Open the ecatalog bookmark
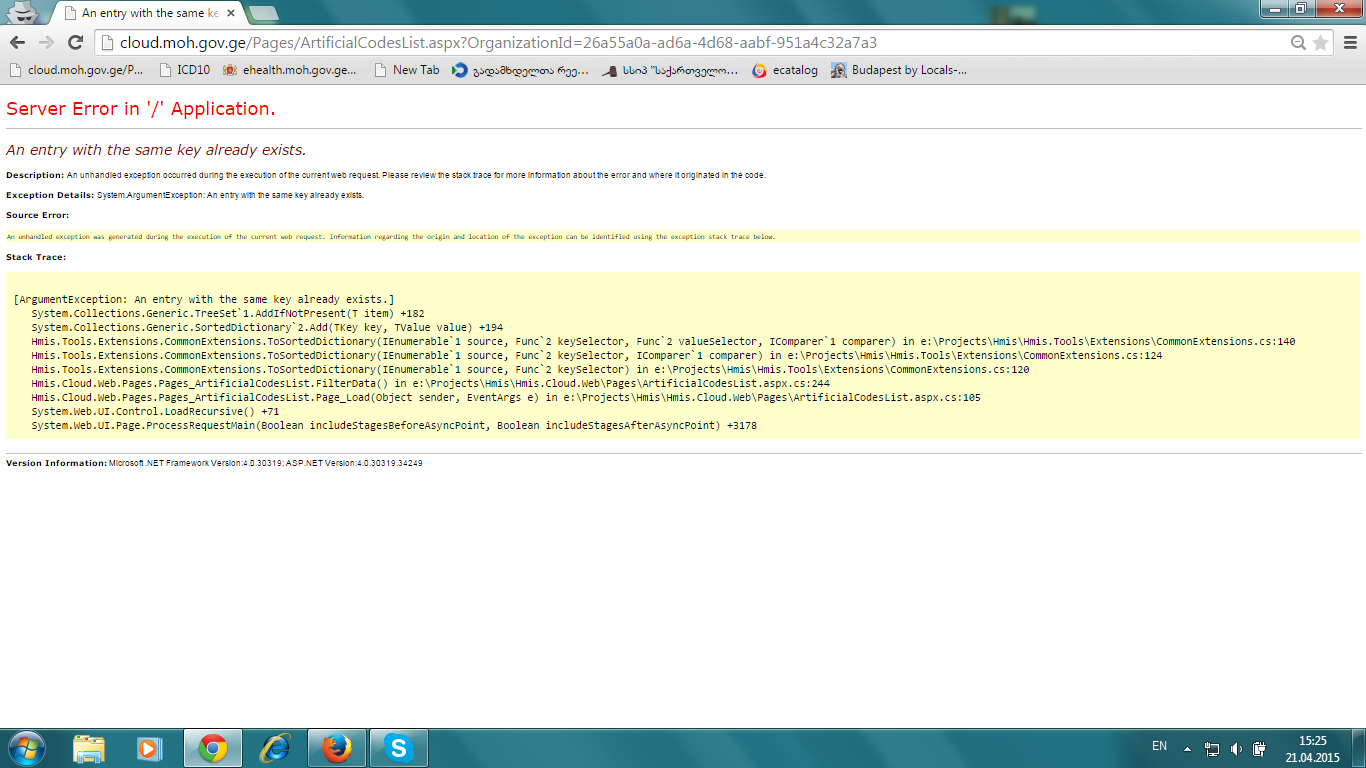The width and height of the screenshot is (1366, 768). coord(785,70)
